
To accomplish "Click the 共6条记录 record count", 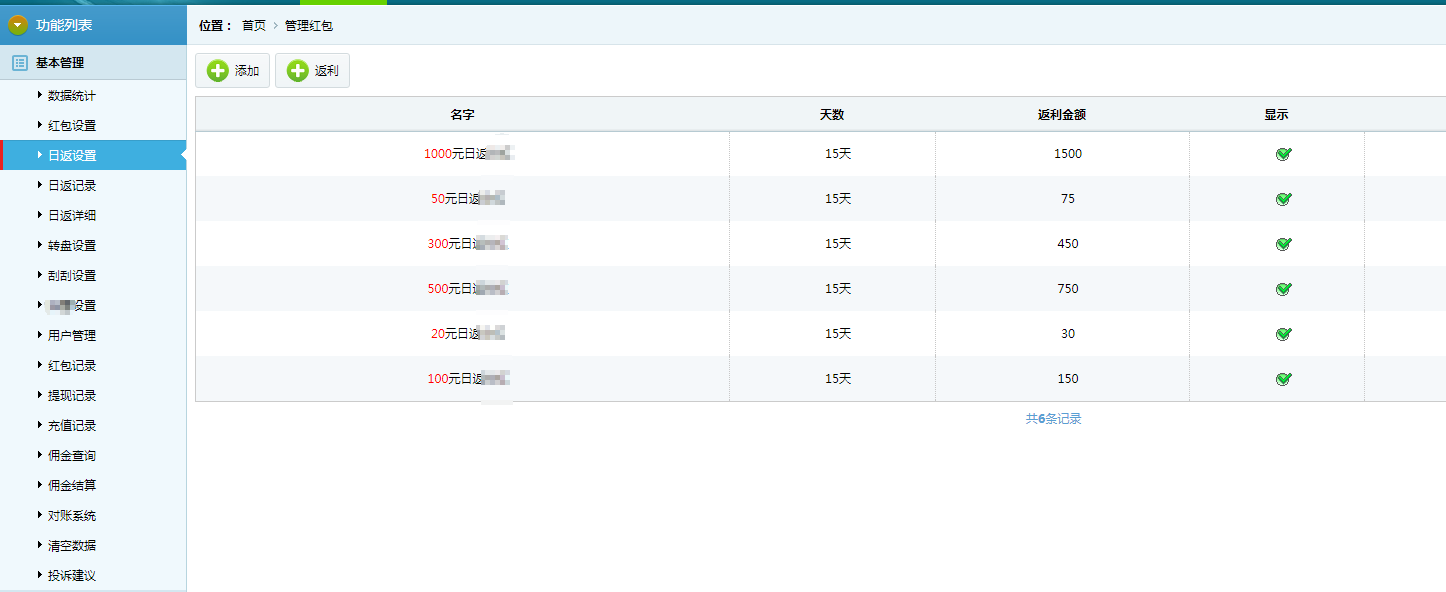I will pyautogui.click(x=1054, y=419).
